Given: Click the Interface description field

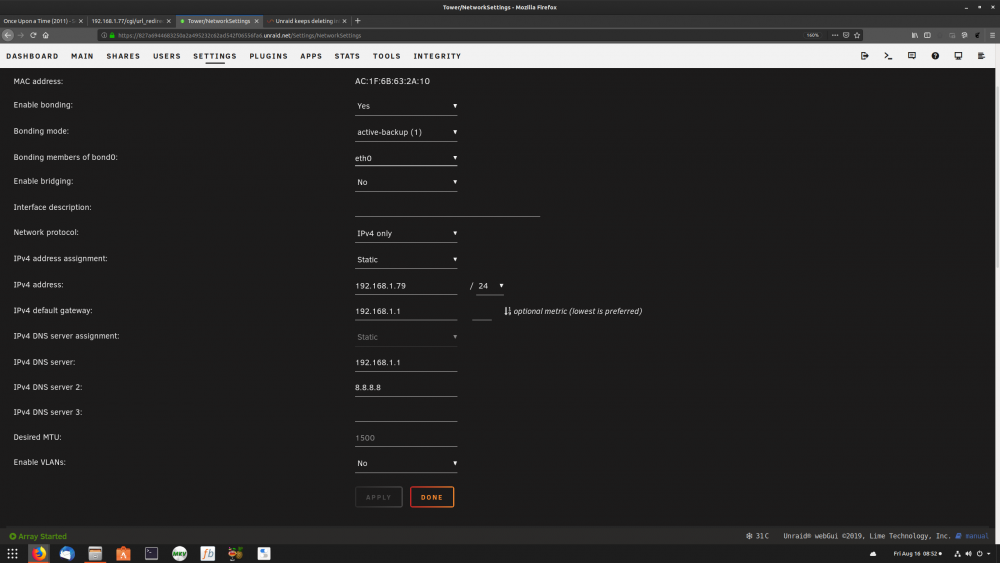Looking at the screenshot, I should [447, 208].
